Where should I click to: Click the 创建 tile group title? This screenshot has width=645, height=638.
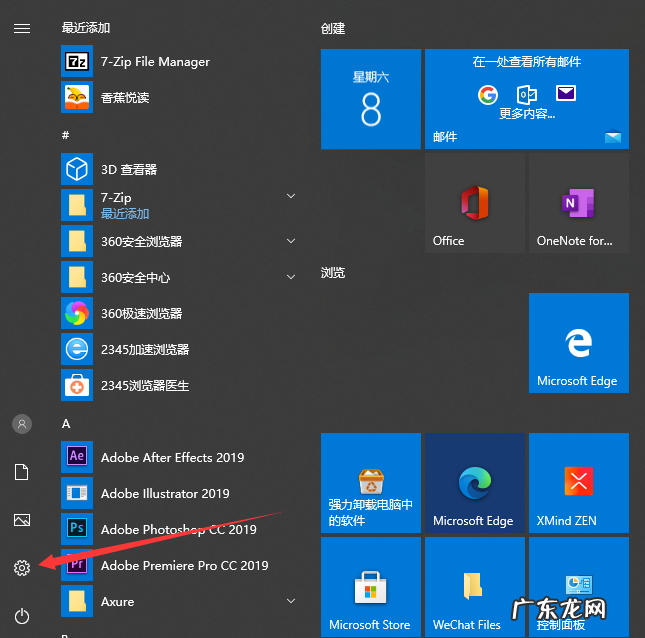pyautogui.click(x=333, y=28)
